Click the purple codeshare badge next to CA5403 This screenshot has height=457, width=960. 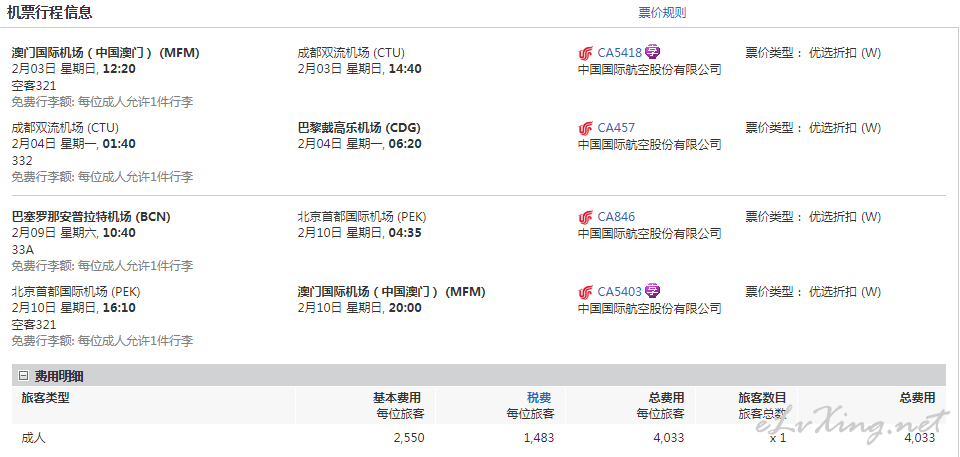[653, 291]
